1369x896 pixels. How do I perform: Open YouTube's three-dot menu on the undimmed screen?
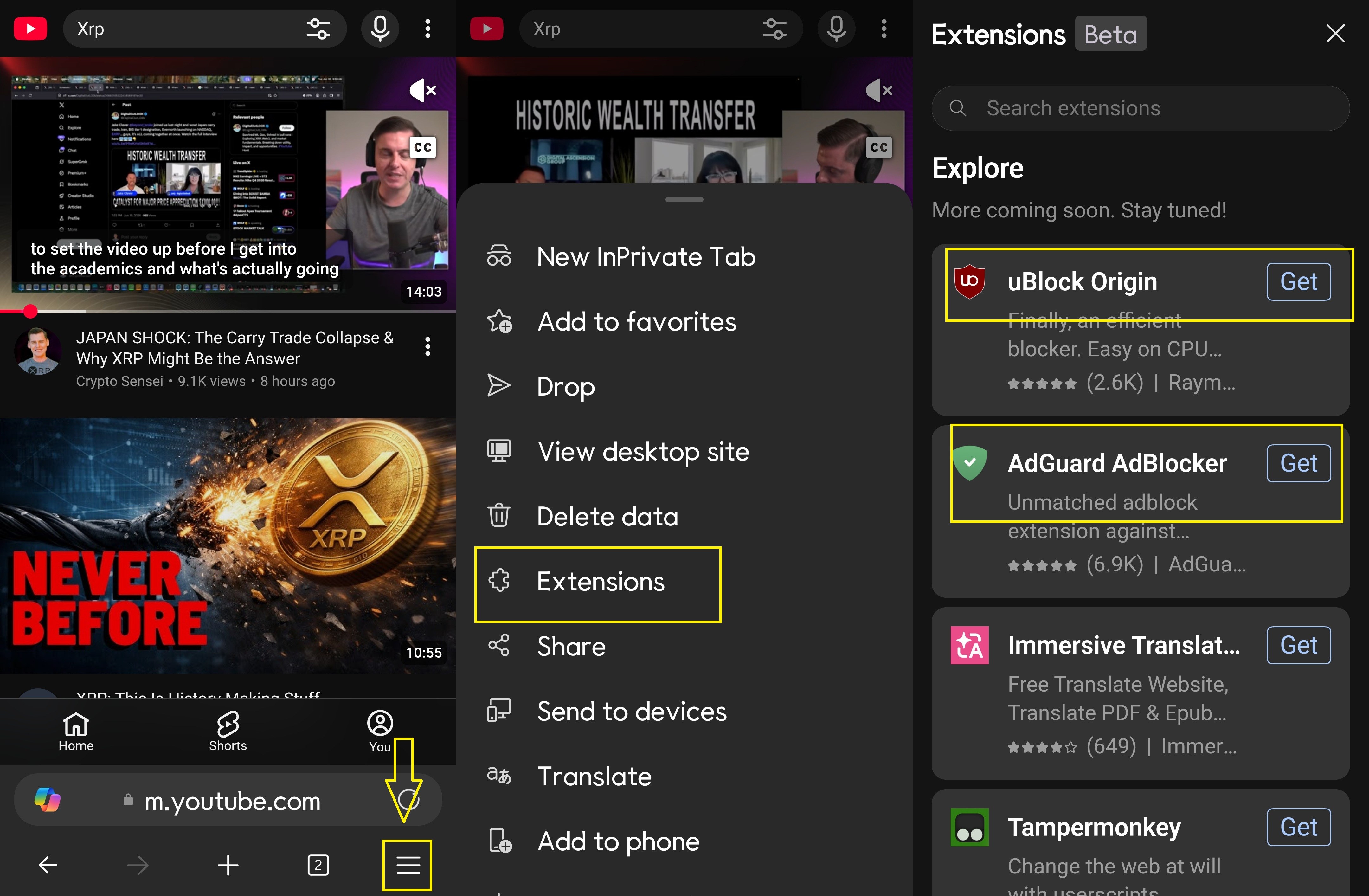(427, 29)
